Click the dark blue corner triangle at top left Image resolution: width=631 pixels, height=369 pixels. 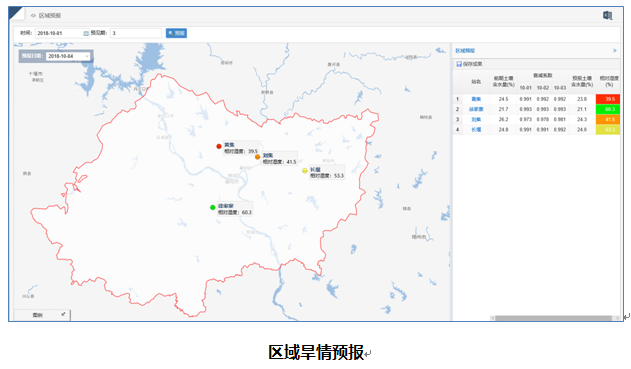pyautogui.click(x=14, y=12)
